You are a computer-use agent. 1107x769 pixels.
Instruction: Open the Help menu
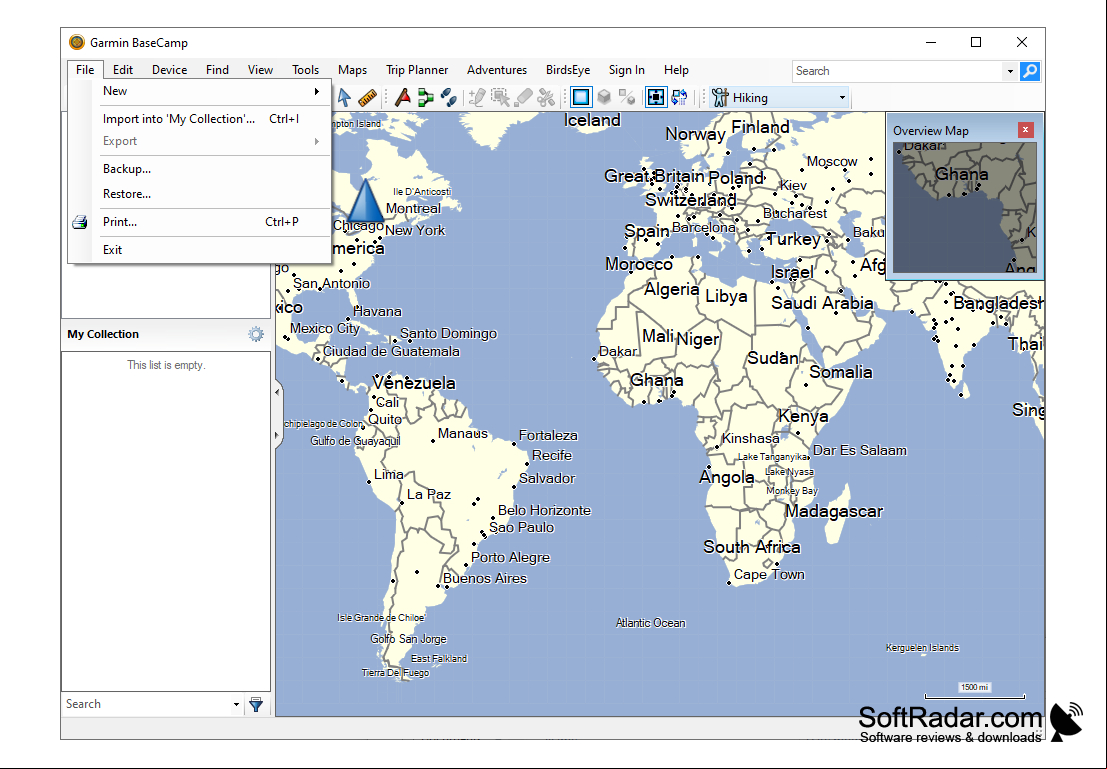coord(676,70)
